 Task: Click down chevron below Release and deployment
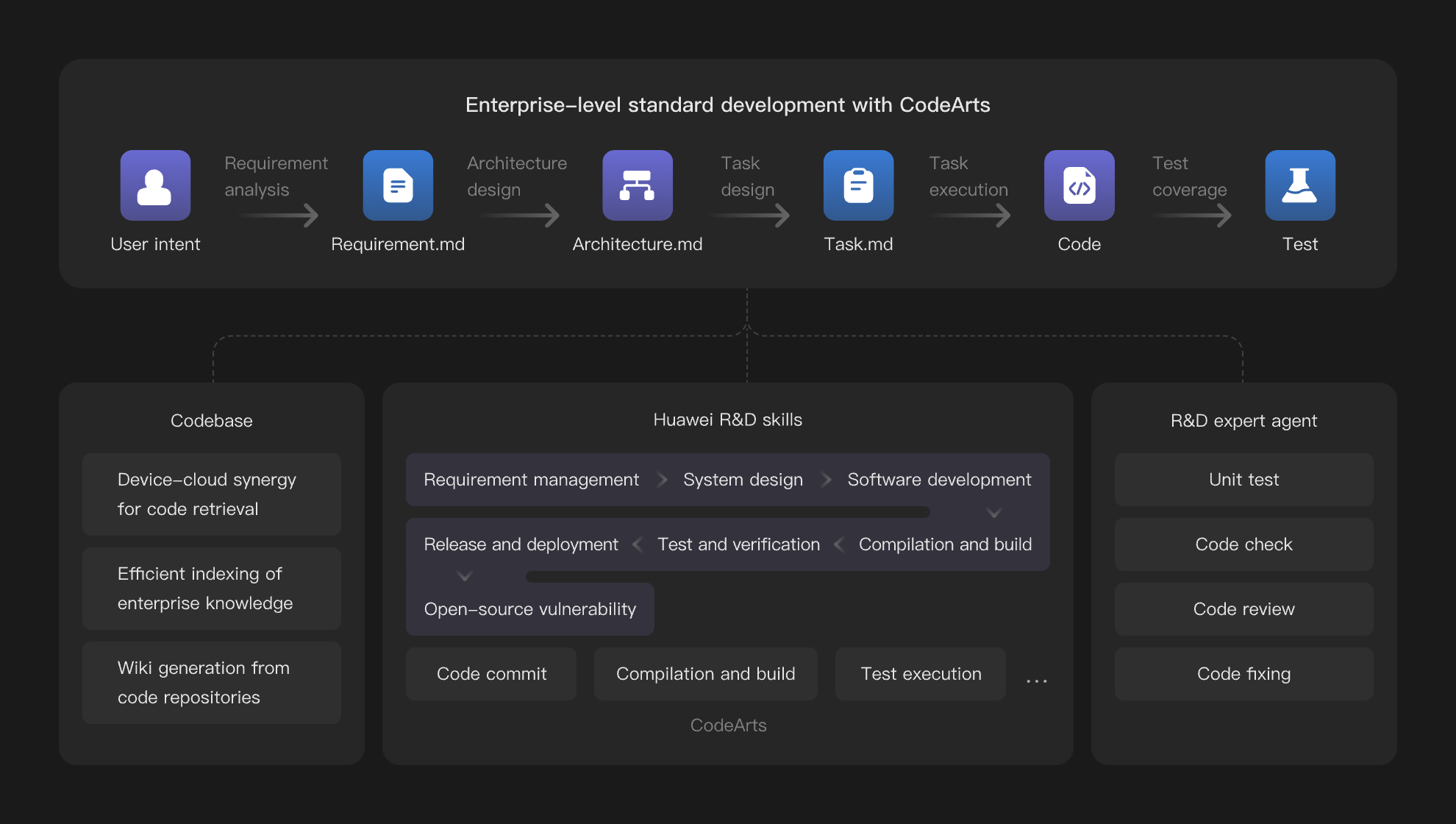coord(465,576)
